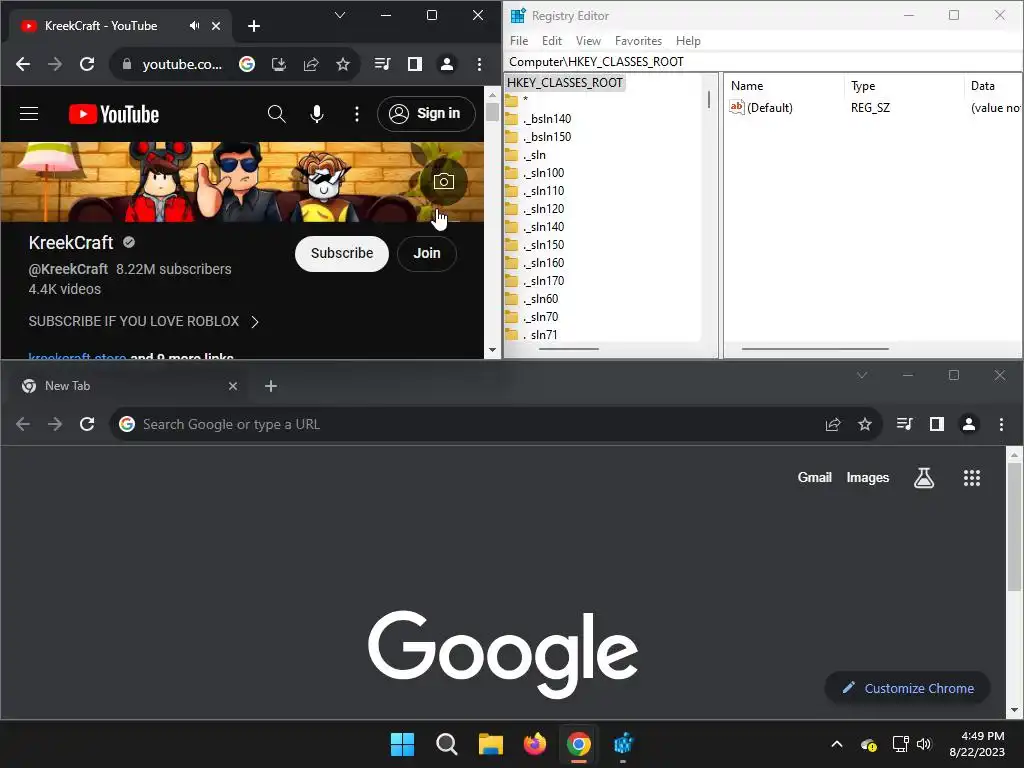1024x768 pixels.
Task: Open File menu in Registry Editor
Action: (519, 40)
